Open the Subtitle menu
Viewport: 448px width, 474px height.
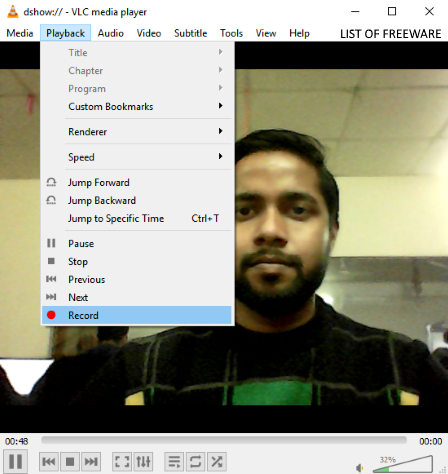pos(190,33)
